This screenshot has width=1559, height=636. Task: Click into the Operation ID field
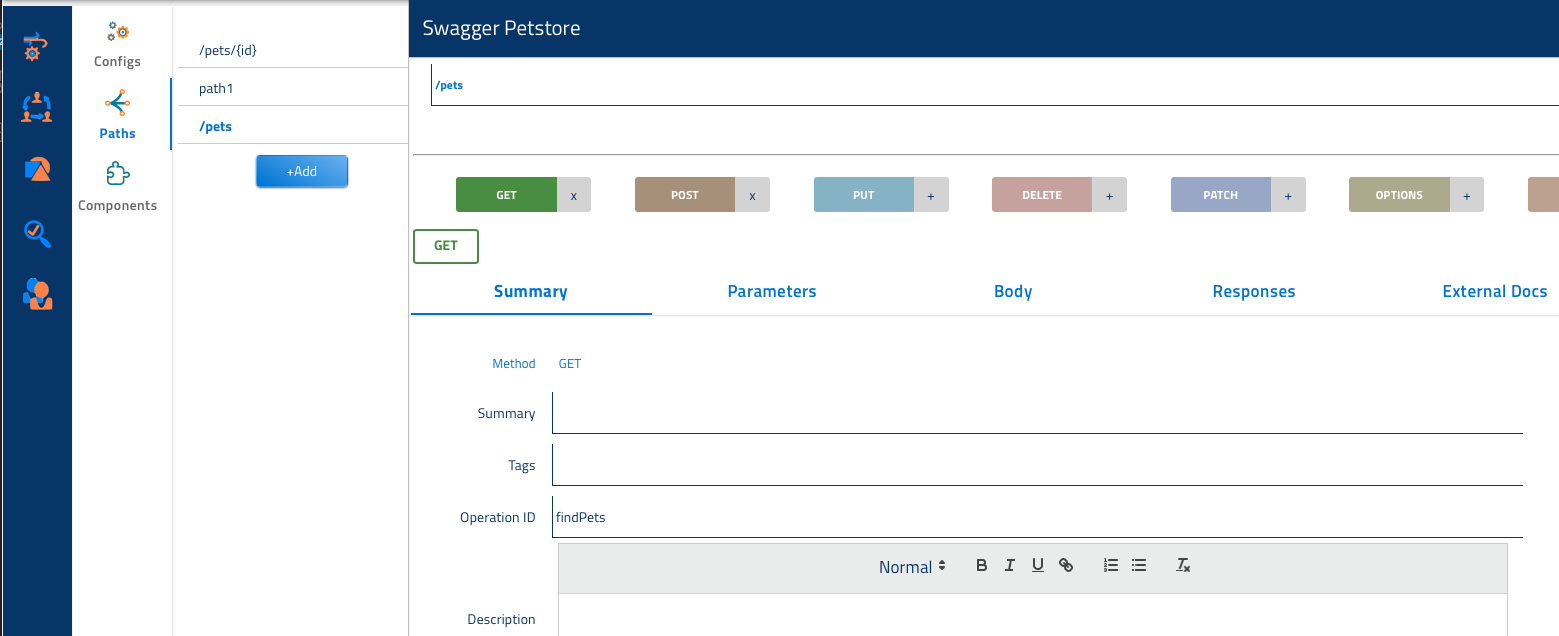point(1036,518)
